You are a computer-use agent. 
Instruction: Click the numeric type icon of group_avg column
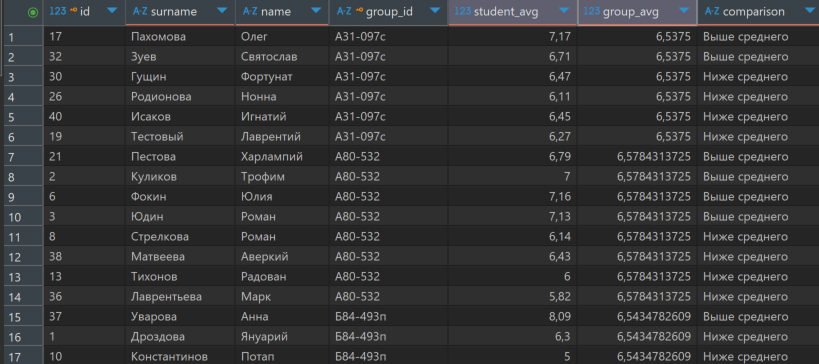(x=592, y=11)
